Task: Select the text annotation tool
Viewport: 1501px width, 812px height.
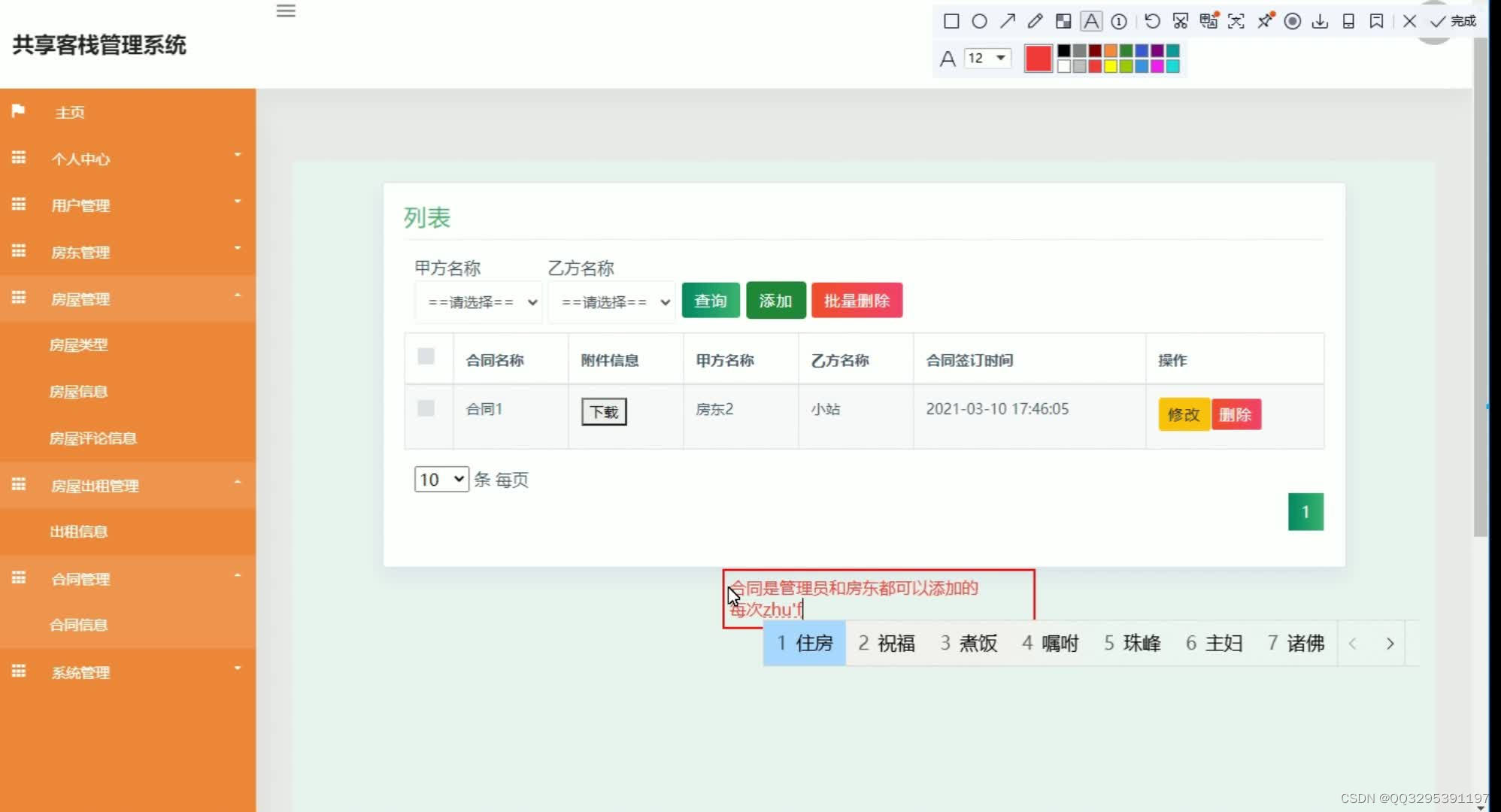Action: (1091, 21)
